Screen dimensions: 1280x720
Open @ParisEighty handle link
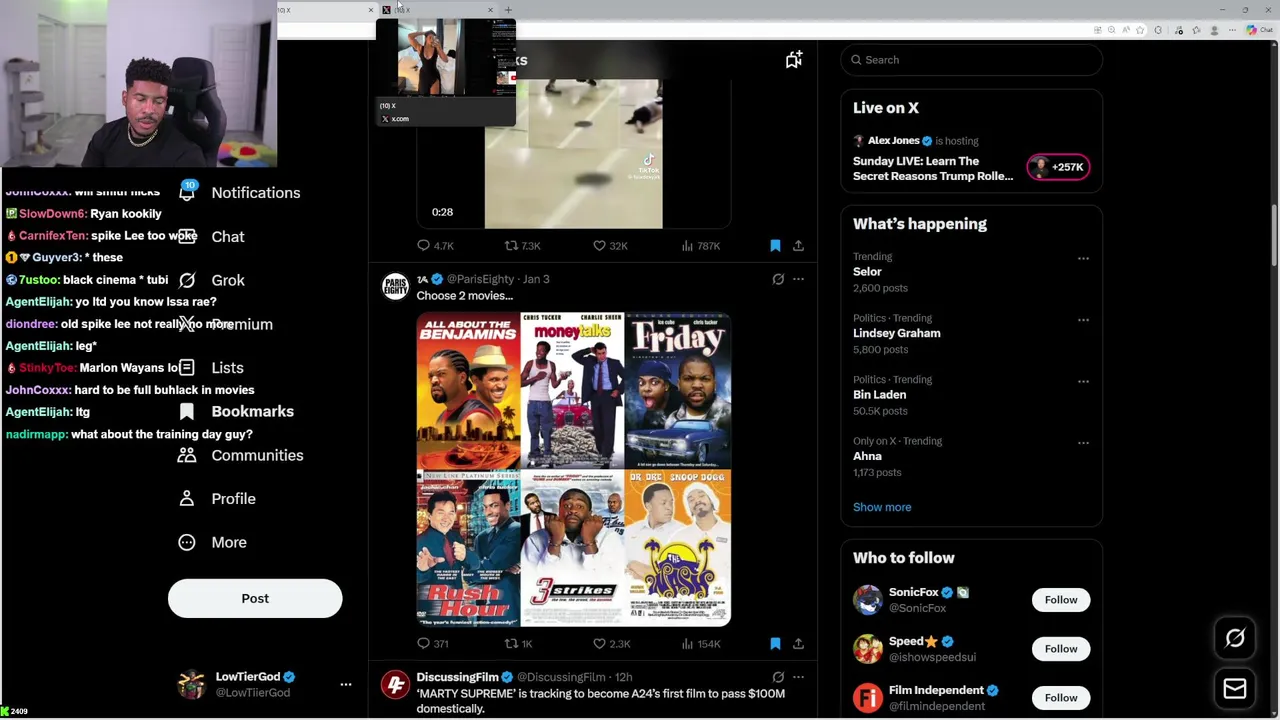(480, 279)
